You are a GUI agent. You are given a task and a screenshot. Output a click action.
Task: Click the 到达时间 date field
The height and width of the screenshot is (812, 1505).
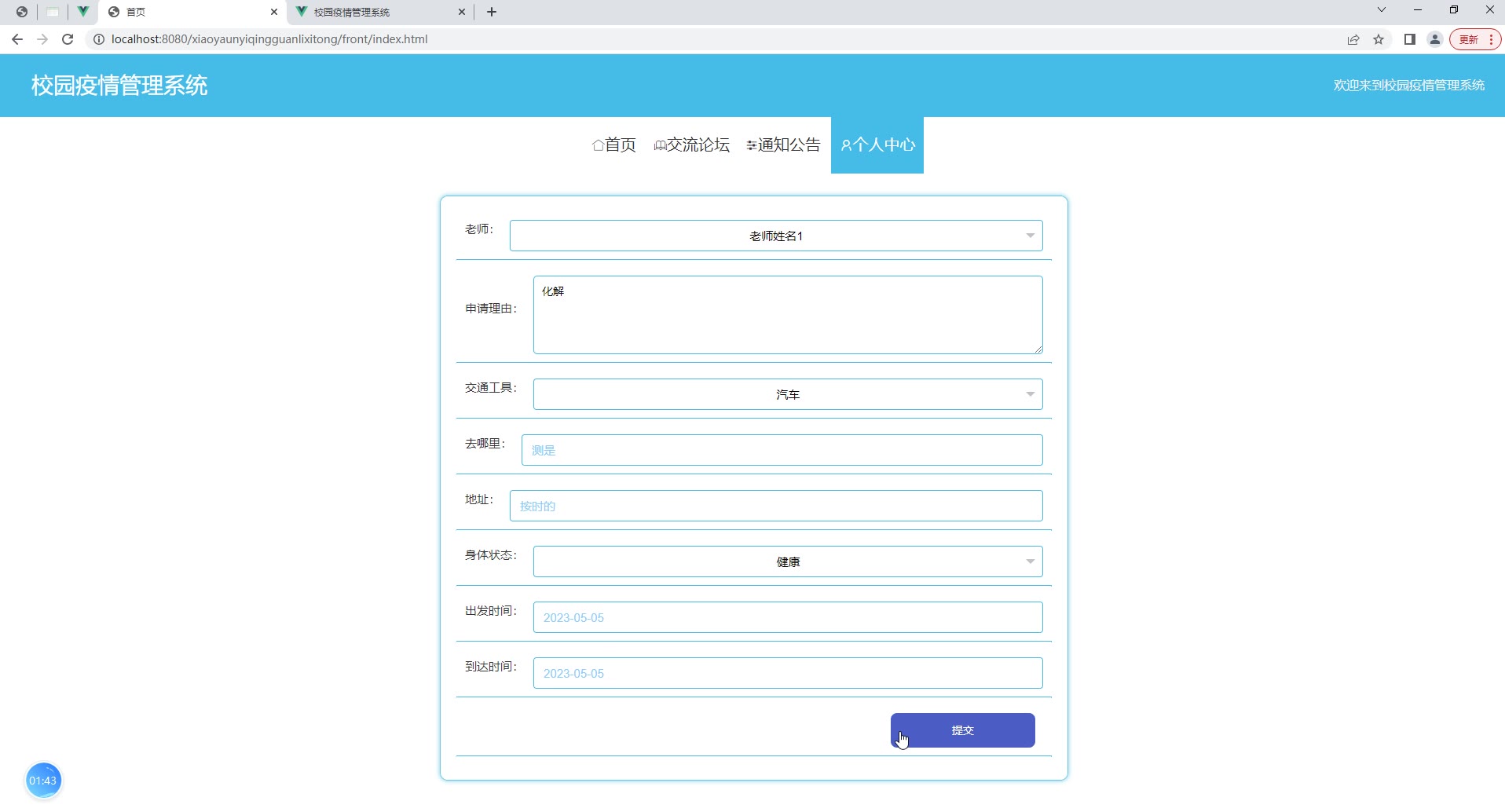[x=788, y=673]
